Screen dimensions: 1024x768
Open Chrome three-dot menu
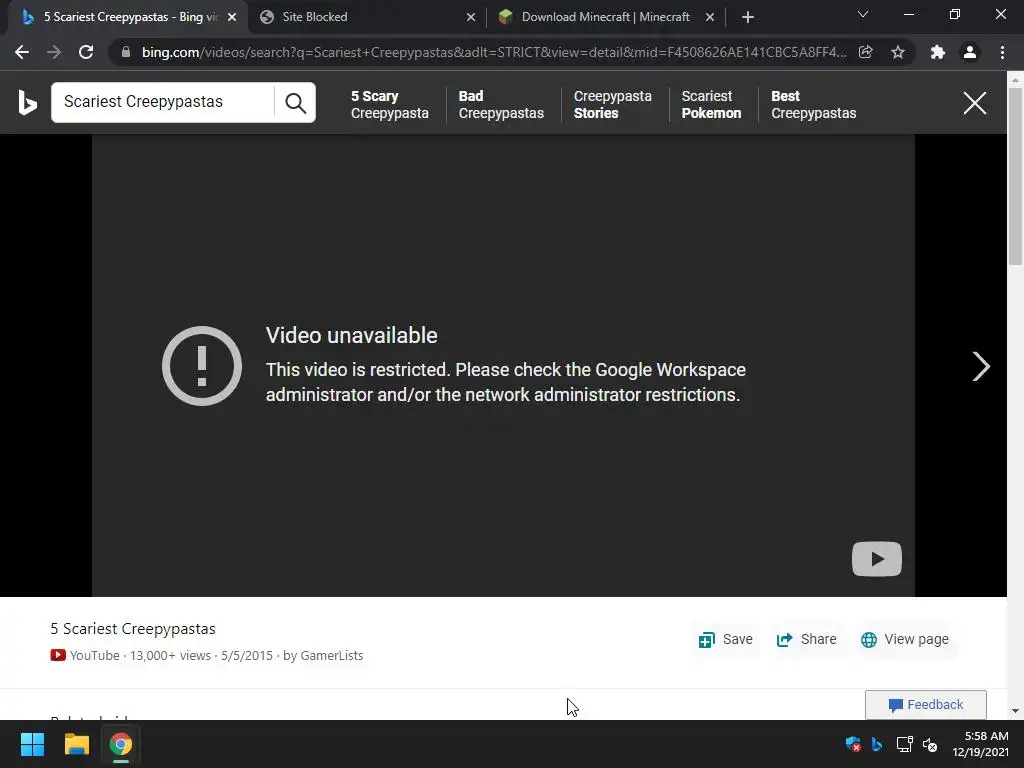pyautogui.click(x=1002, y=52)
